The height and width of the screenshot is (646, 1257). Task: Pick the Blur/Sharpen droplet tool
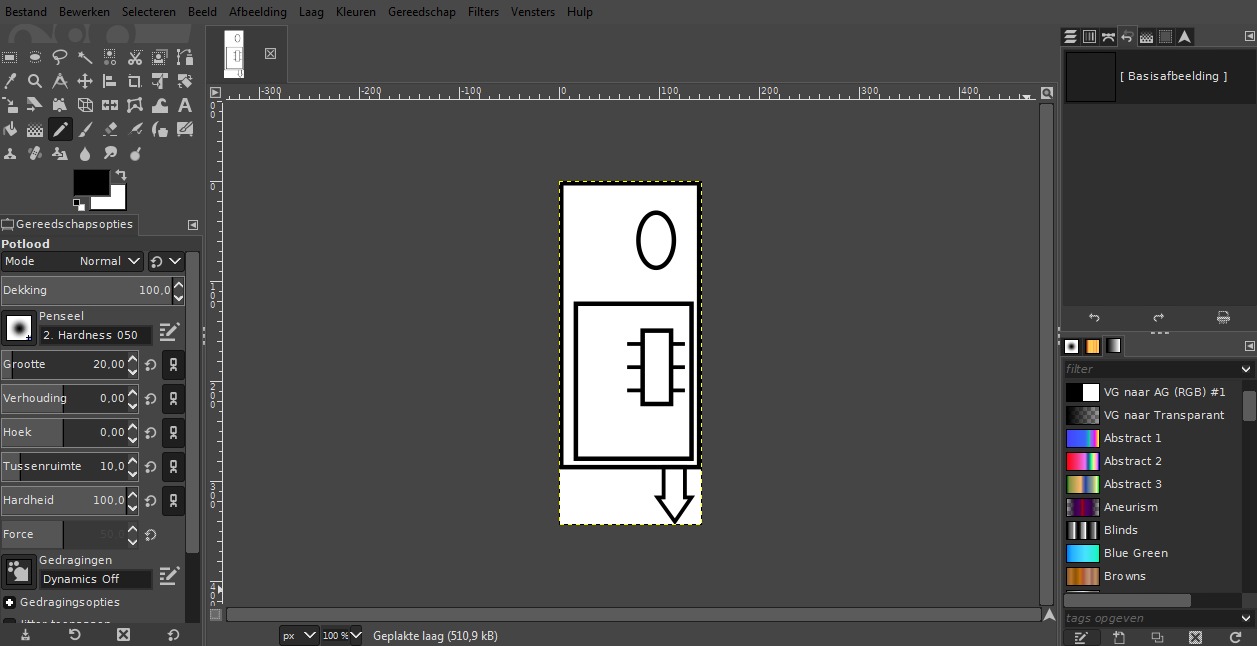tap(85, 153)
